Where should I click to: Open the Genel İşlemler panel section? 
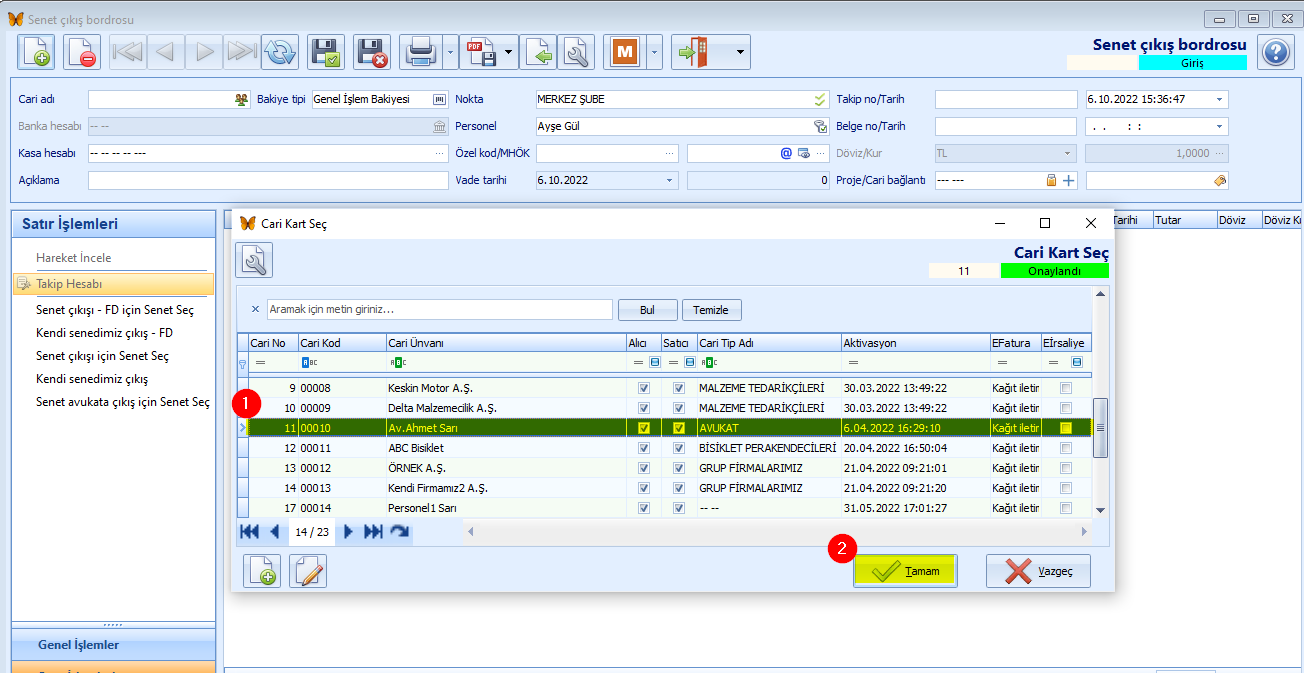(x=113, y=645)
